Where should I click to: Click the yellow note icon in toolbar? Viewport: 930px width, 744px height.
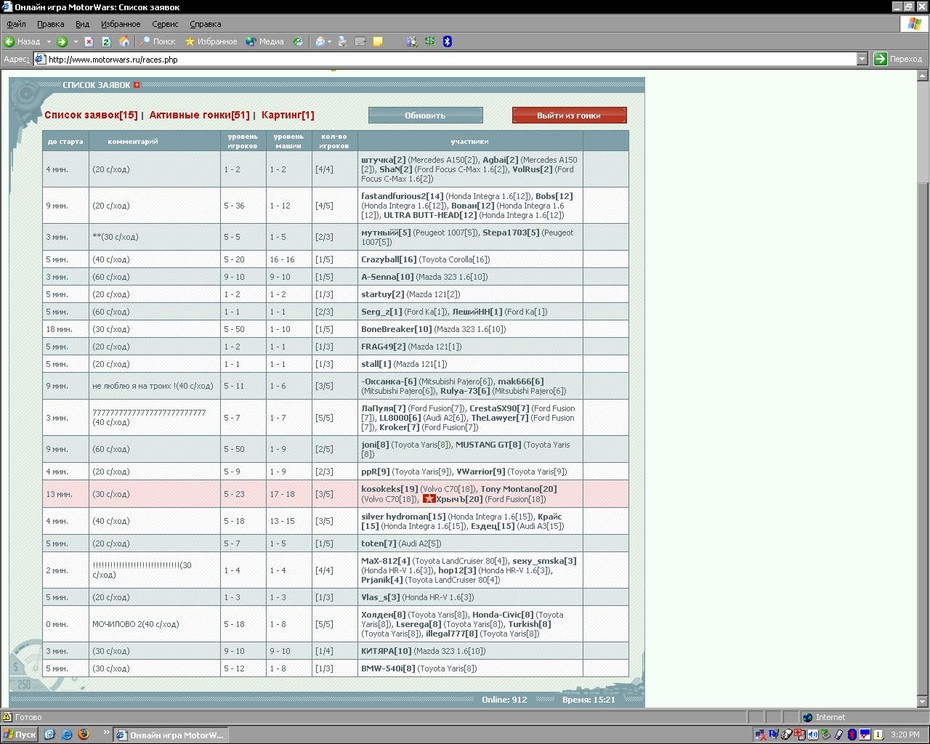pos(378,42)
